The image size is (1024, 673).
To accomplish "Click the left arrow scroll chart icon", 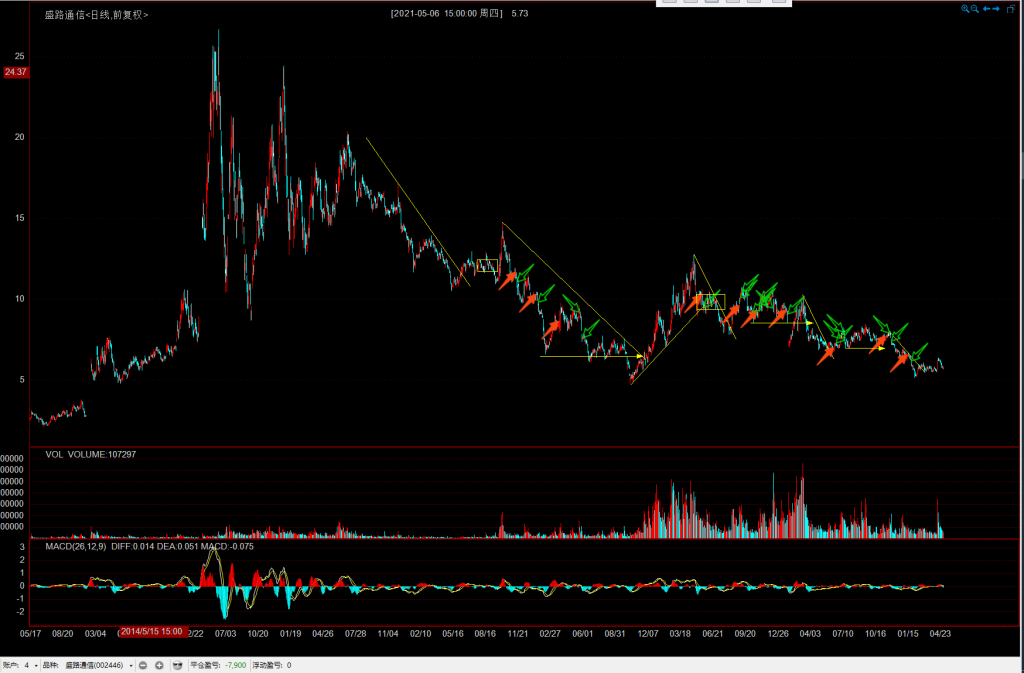I will (x=987, y=8).
